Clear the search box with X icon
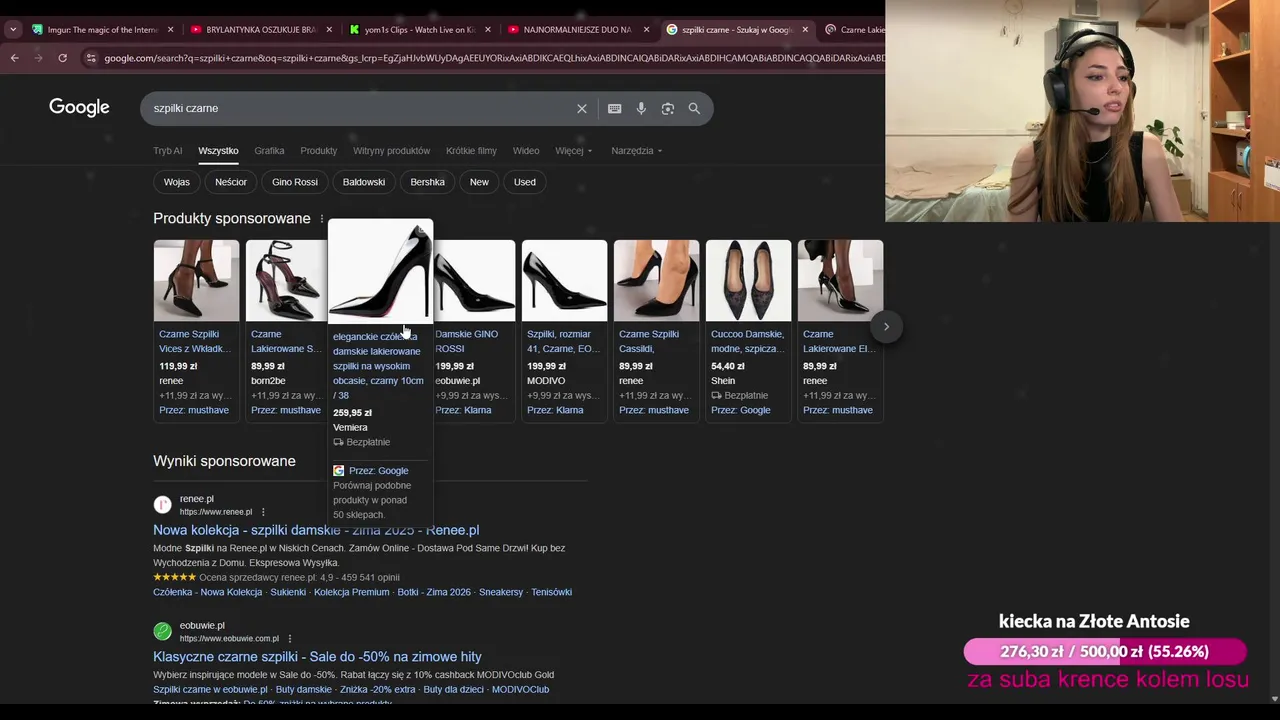The image size is (1280, 720). 582,109
